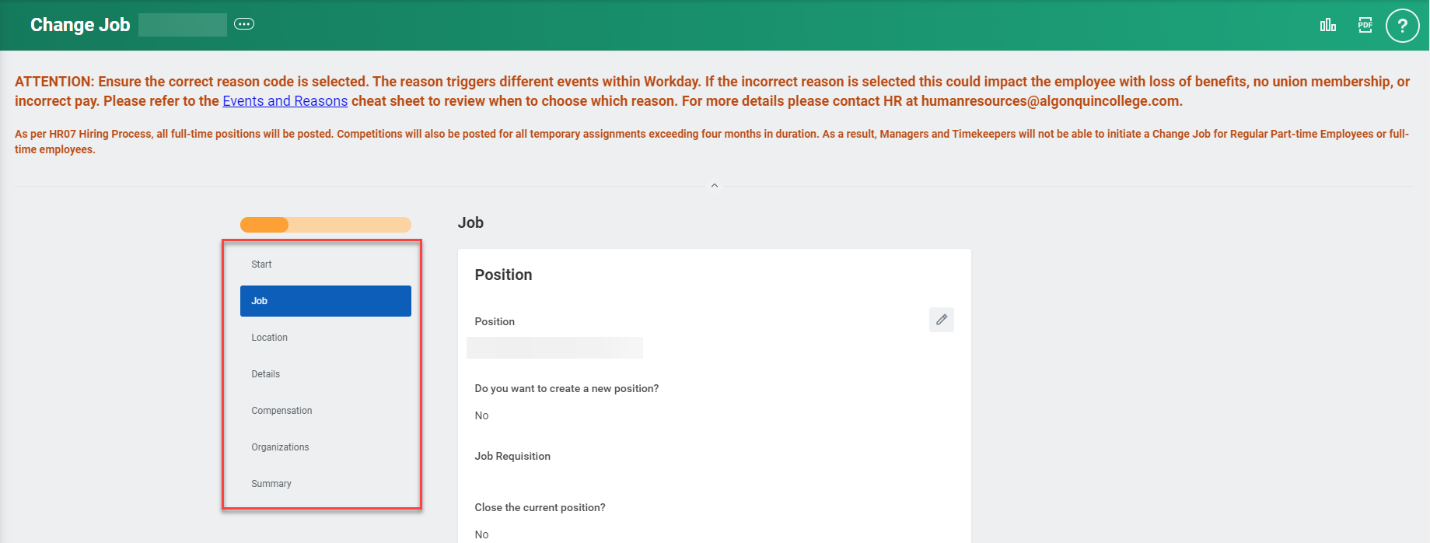View the Summary step
Screen dimensions: 1430x543
(x=272, y=484)
